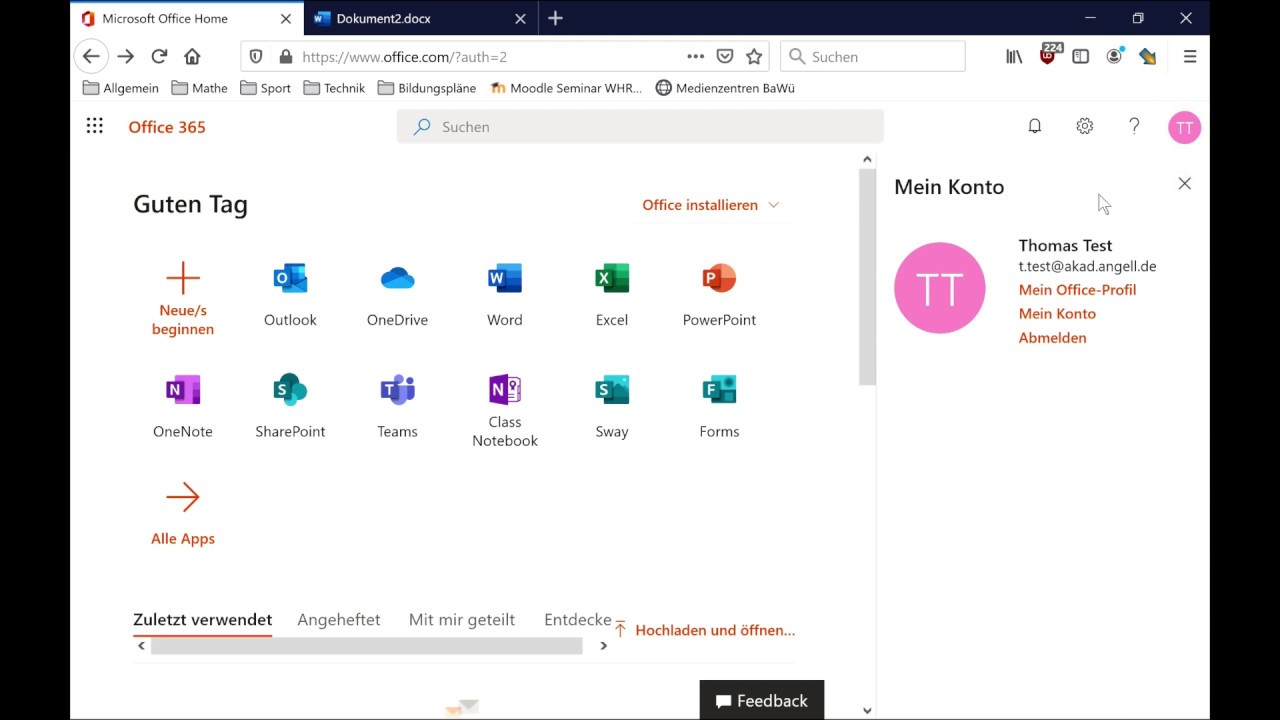This screenshot has width=1280, height=720.
Task: Toggle Firefox sidebar view
Action: pos(1080,57)
